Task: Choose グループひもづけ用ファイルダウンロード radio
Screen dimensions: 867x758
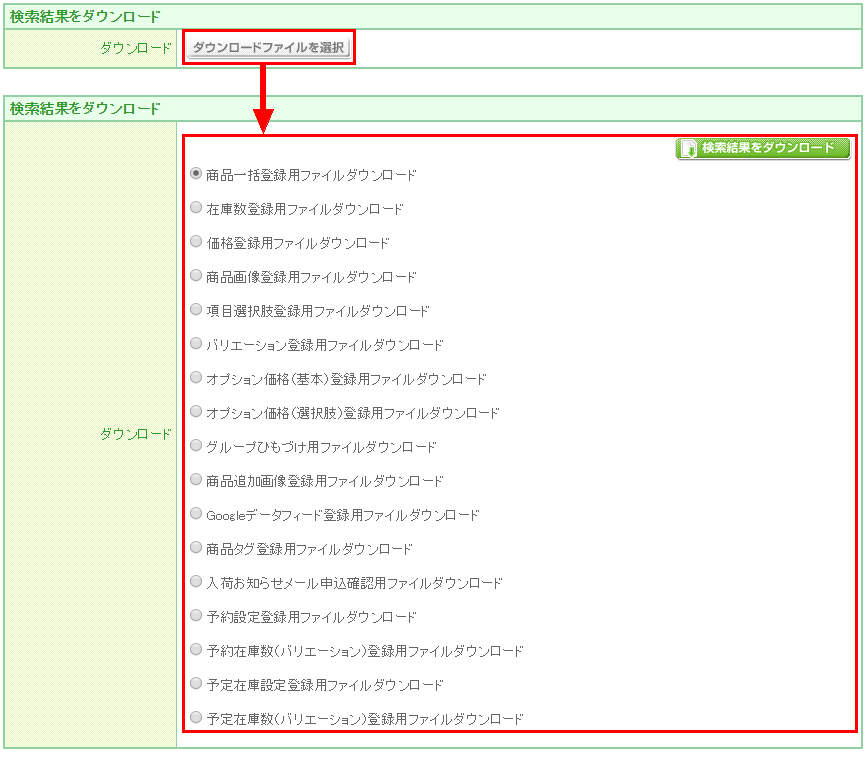Action: (196, 446)
